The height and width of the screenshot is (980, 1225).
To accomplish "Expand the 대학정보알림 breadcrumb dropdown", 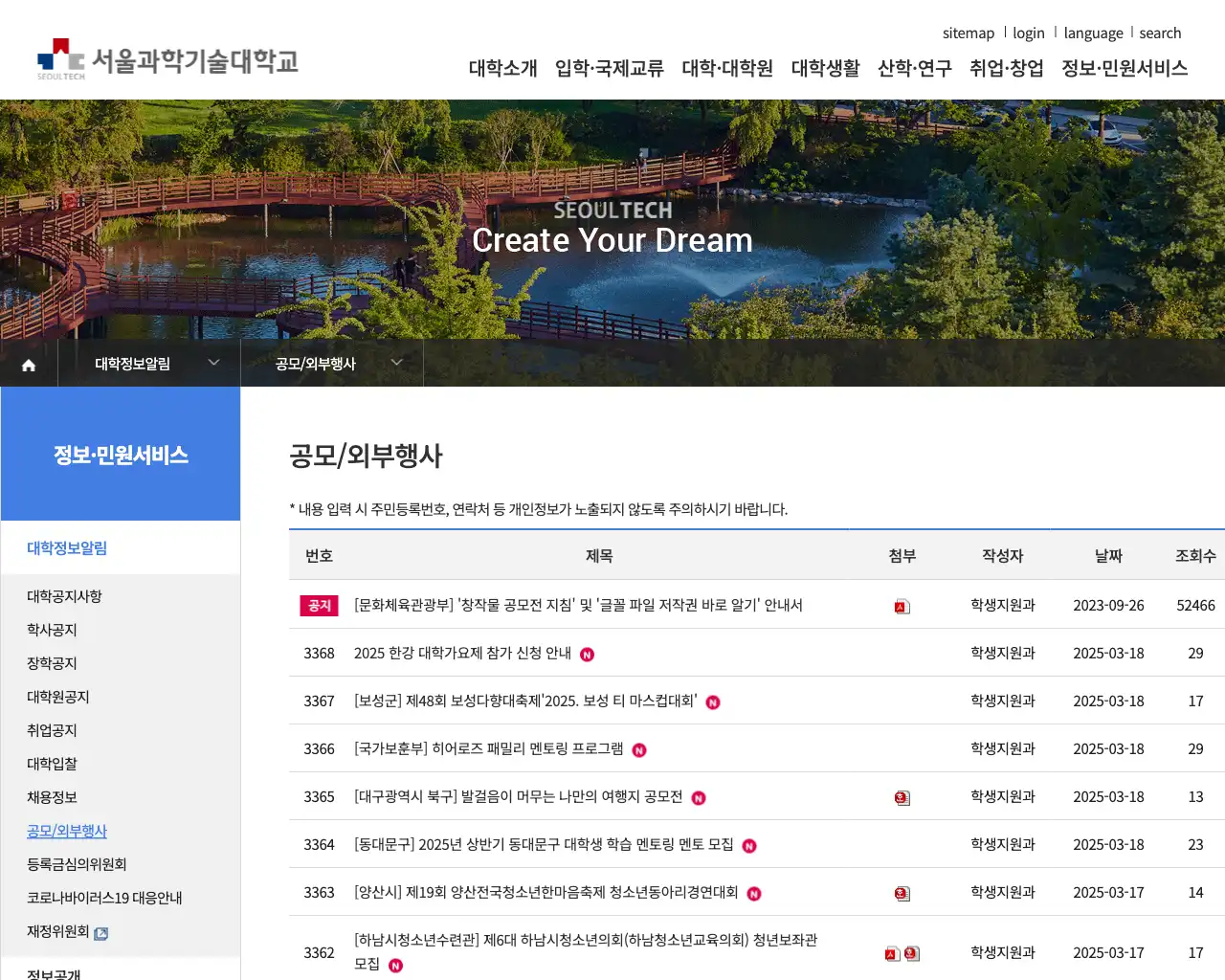I will tap(149, 363).
